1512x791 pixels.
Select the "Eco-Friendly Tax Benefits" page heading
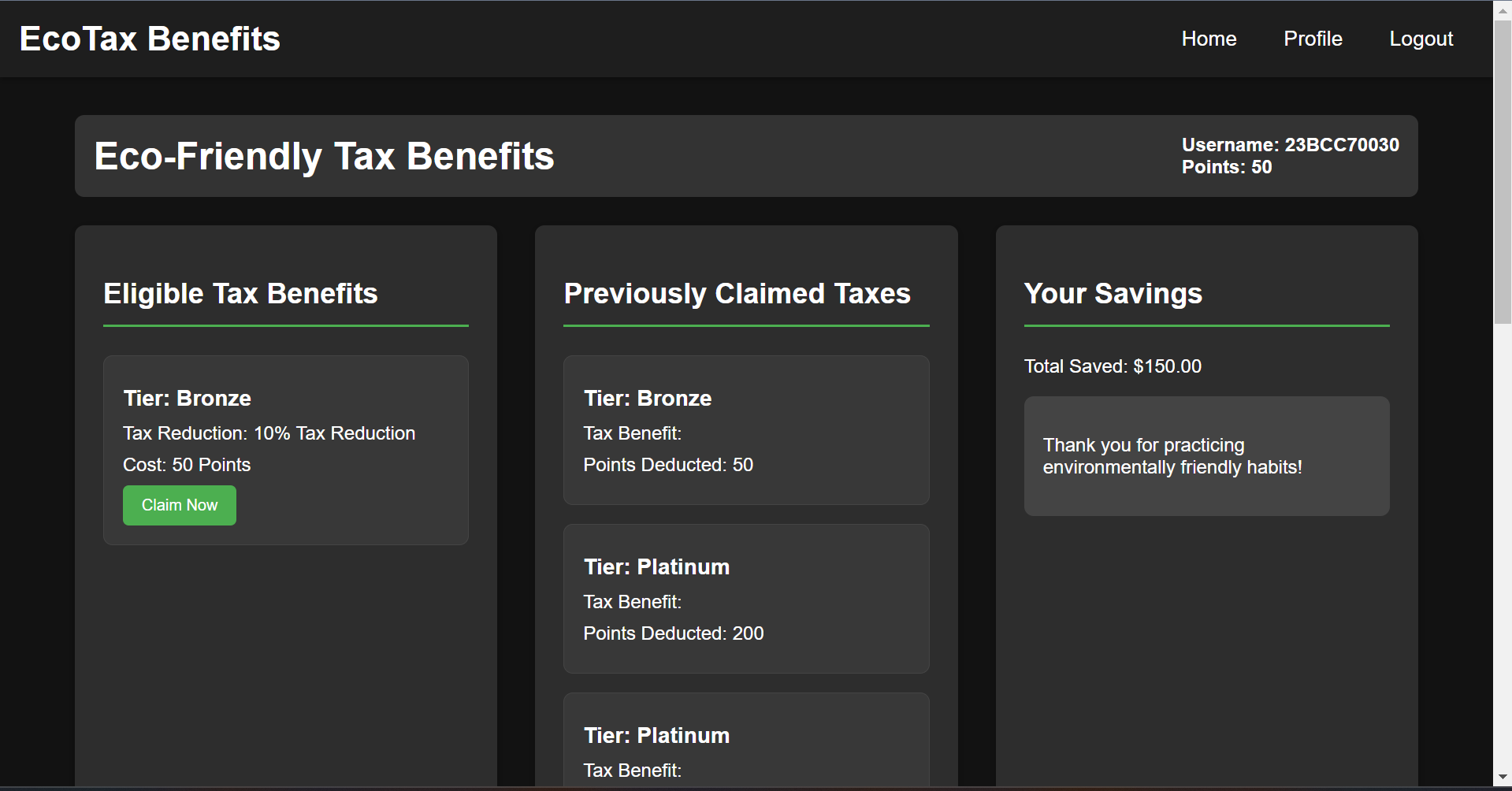(x=324, y=156)
